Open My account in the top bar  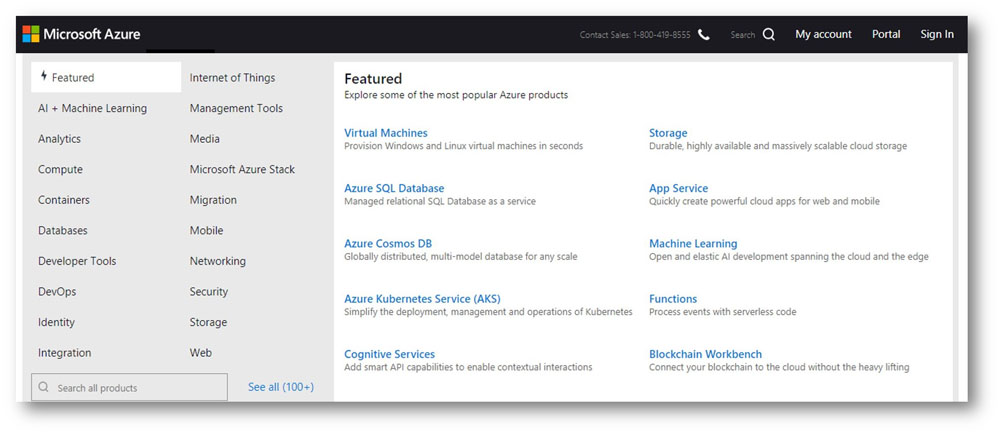pos(823,34)
